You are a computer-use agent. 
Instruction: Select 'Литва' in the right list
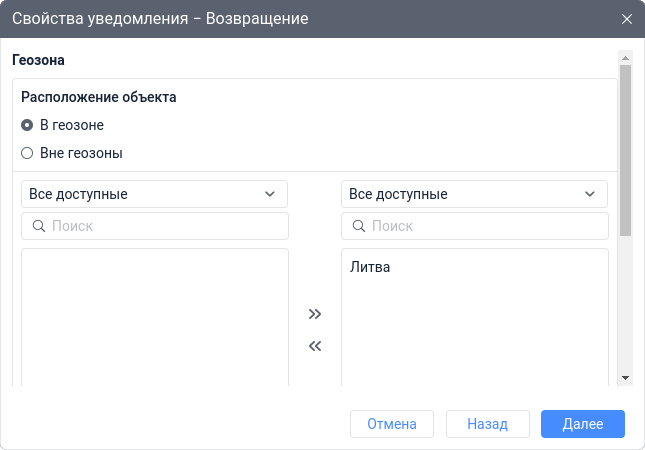pos(370,267)
